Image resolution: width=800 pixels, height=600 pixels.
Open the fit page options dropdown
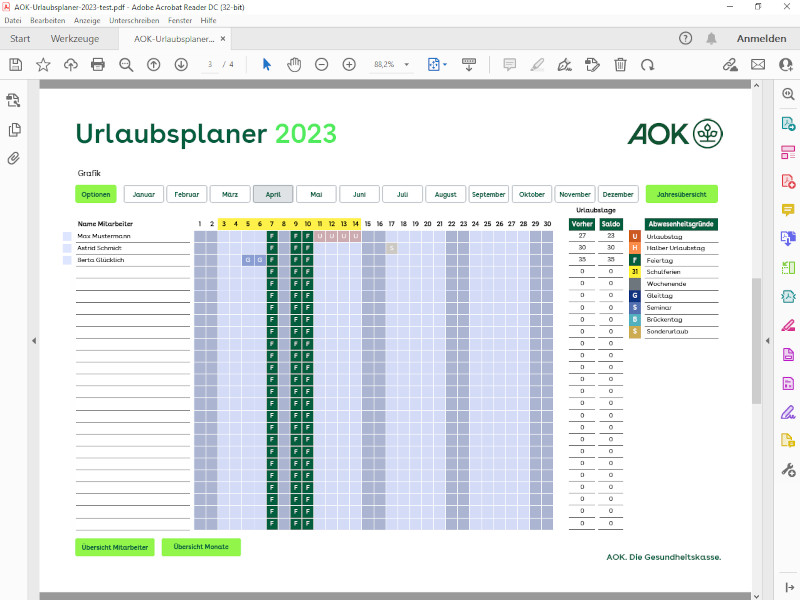click(445, 65)
